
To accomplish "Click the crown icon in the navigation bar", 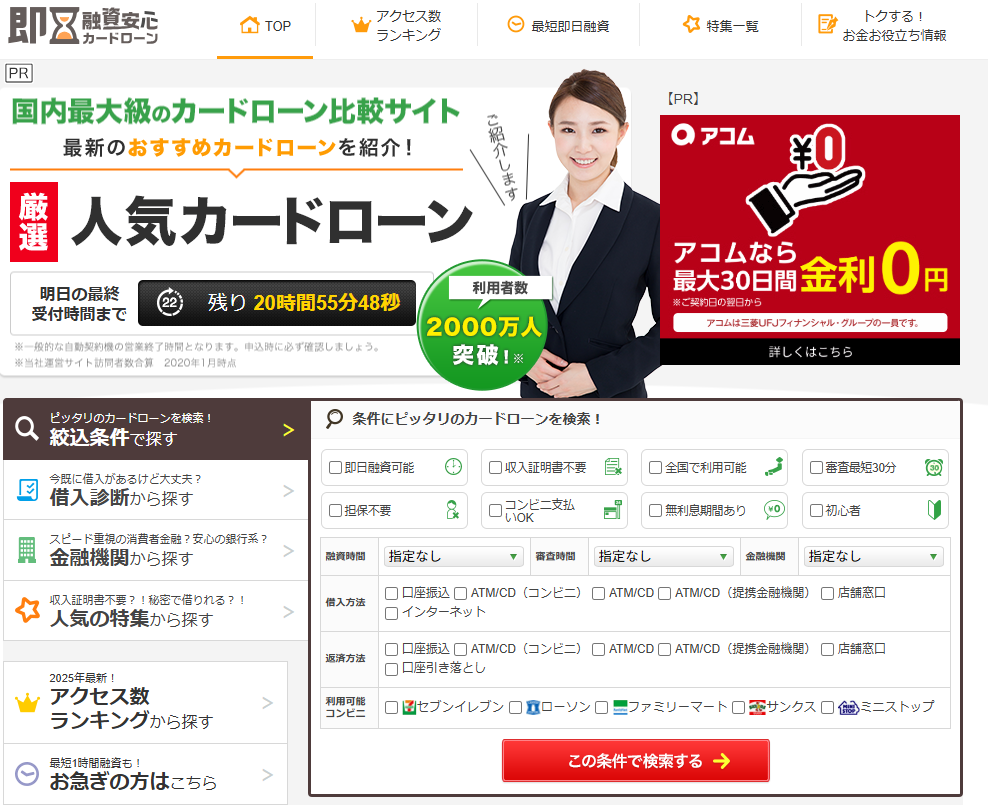I will click(x=361, y=26).
